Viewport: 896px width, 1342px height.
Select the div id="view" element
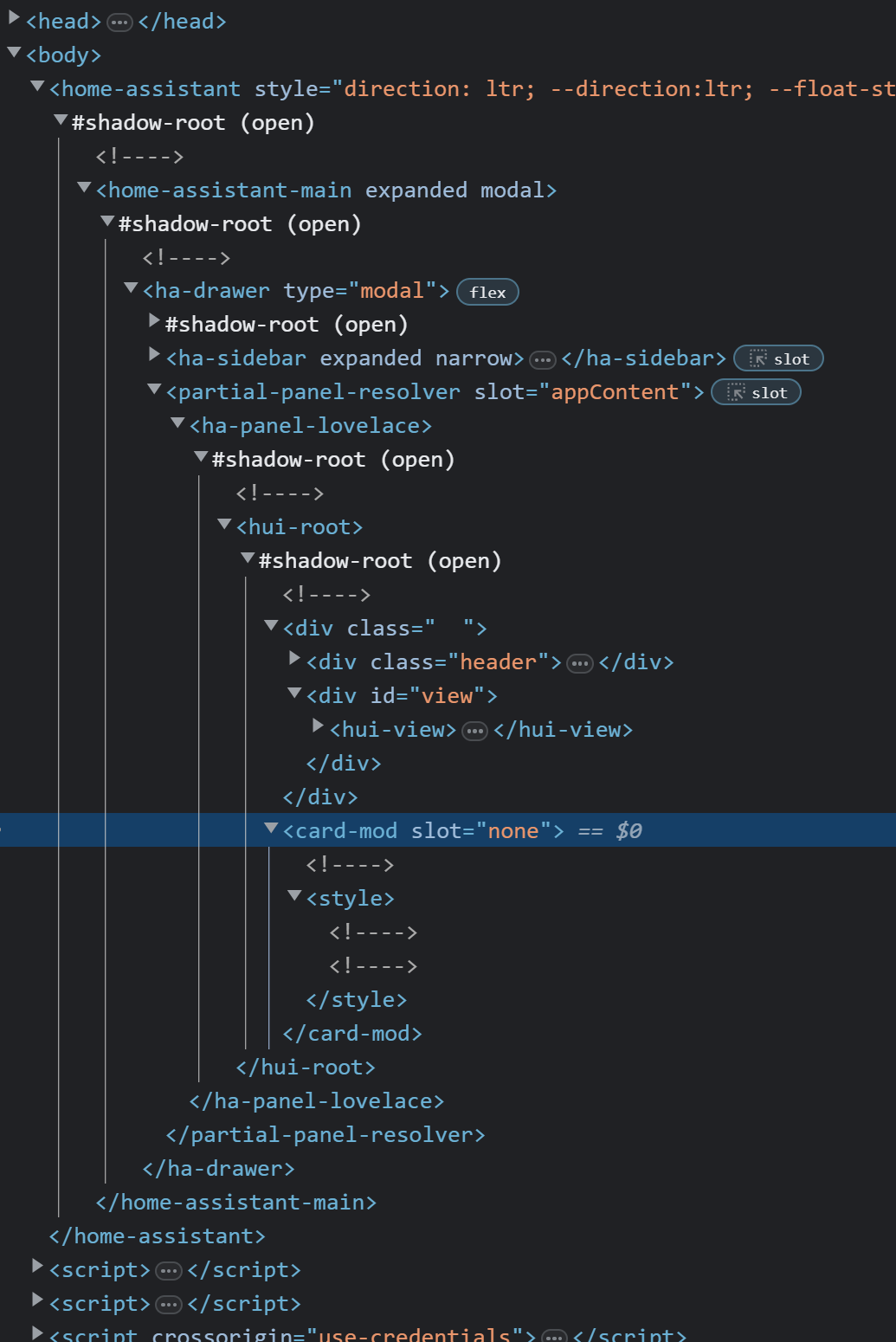402,696
